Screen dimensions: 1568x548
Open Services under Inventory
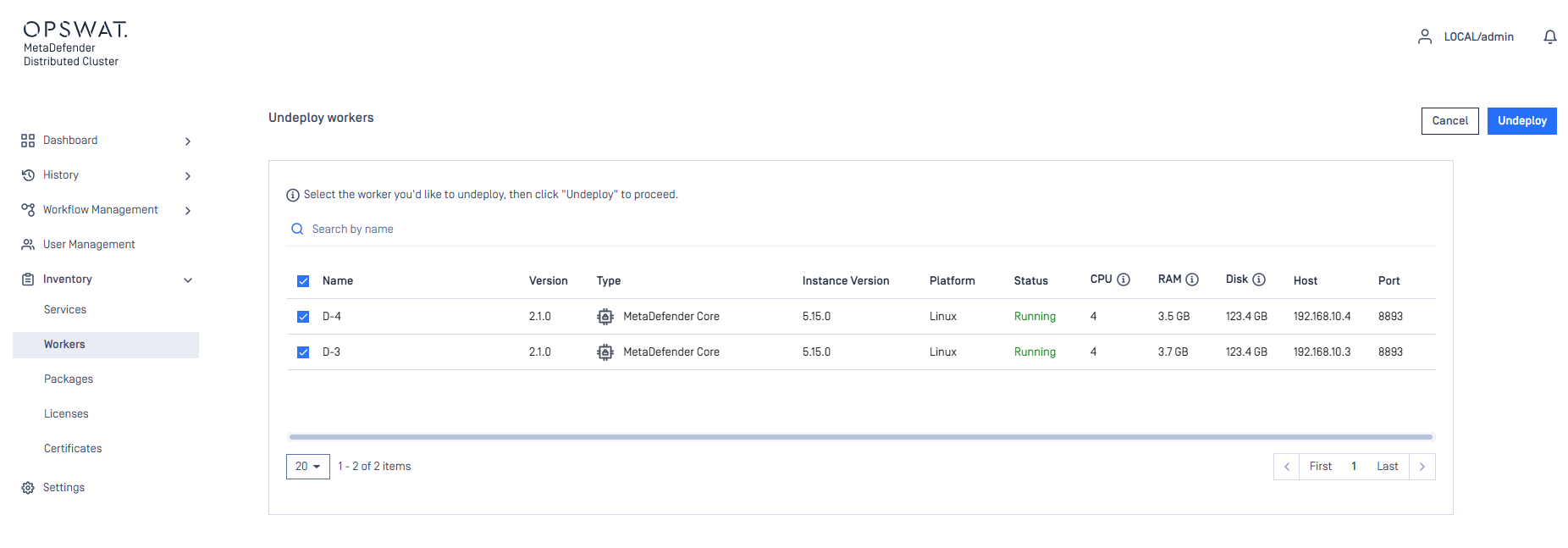click(x=65, y=310)
